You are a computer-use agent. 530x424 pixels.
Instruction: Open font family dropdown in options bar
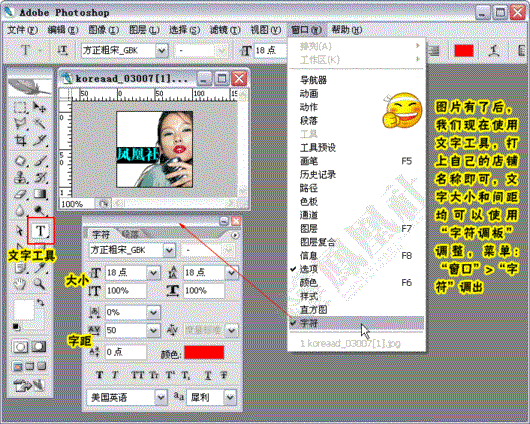(162, 51)
